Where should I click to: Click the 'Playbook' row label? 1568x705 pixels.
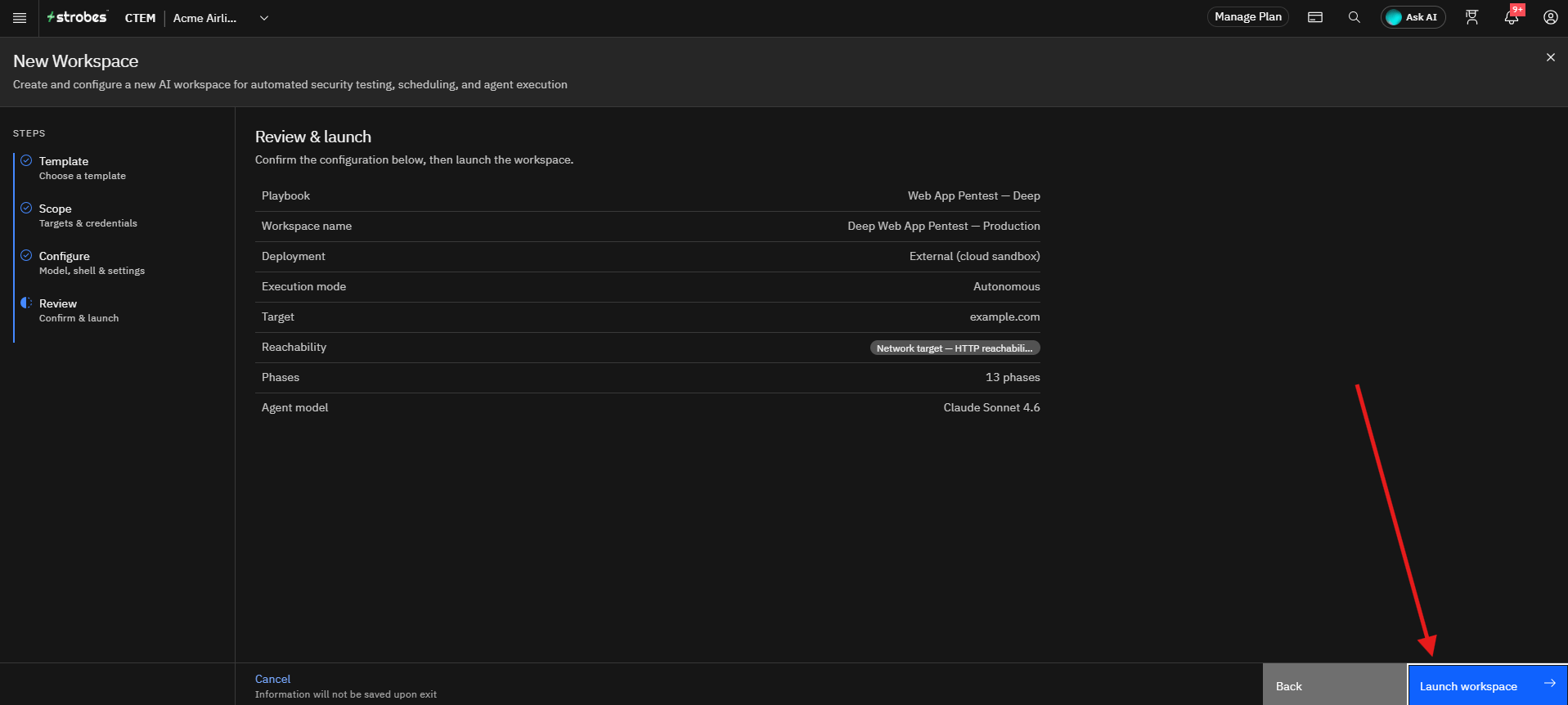click(285, 195)
